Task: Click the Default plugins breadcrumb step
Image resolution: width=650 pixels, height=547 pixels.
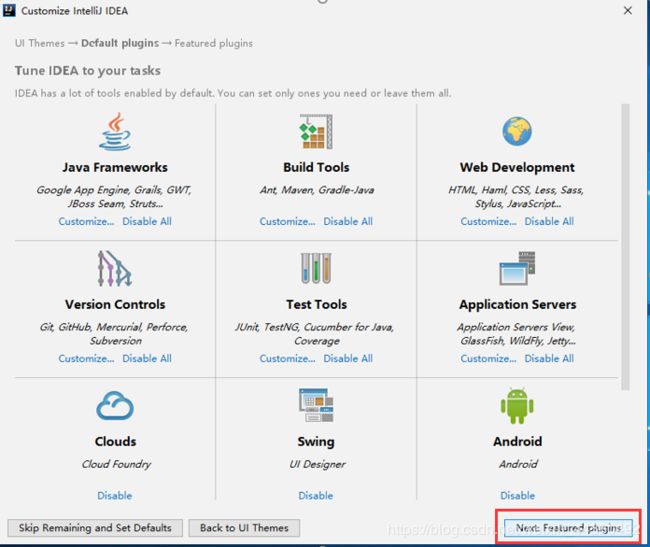Action: tap(120, 43)
